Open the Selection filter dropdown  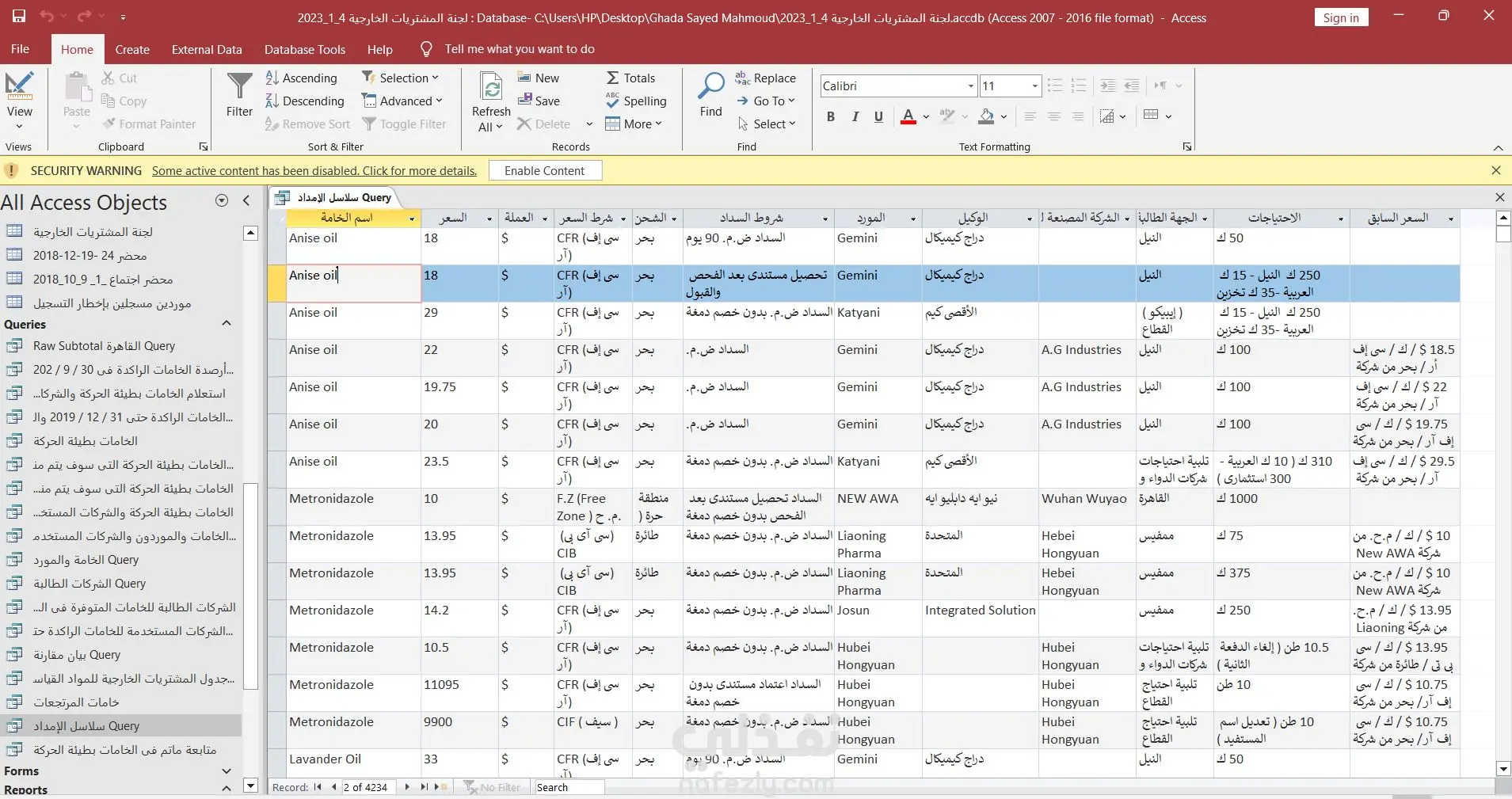pyautogui.click(x=400, y=78)
